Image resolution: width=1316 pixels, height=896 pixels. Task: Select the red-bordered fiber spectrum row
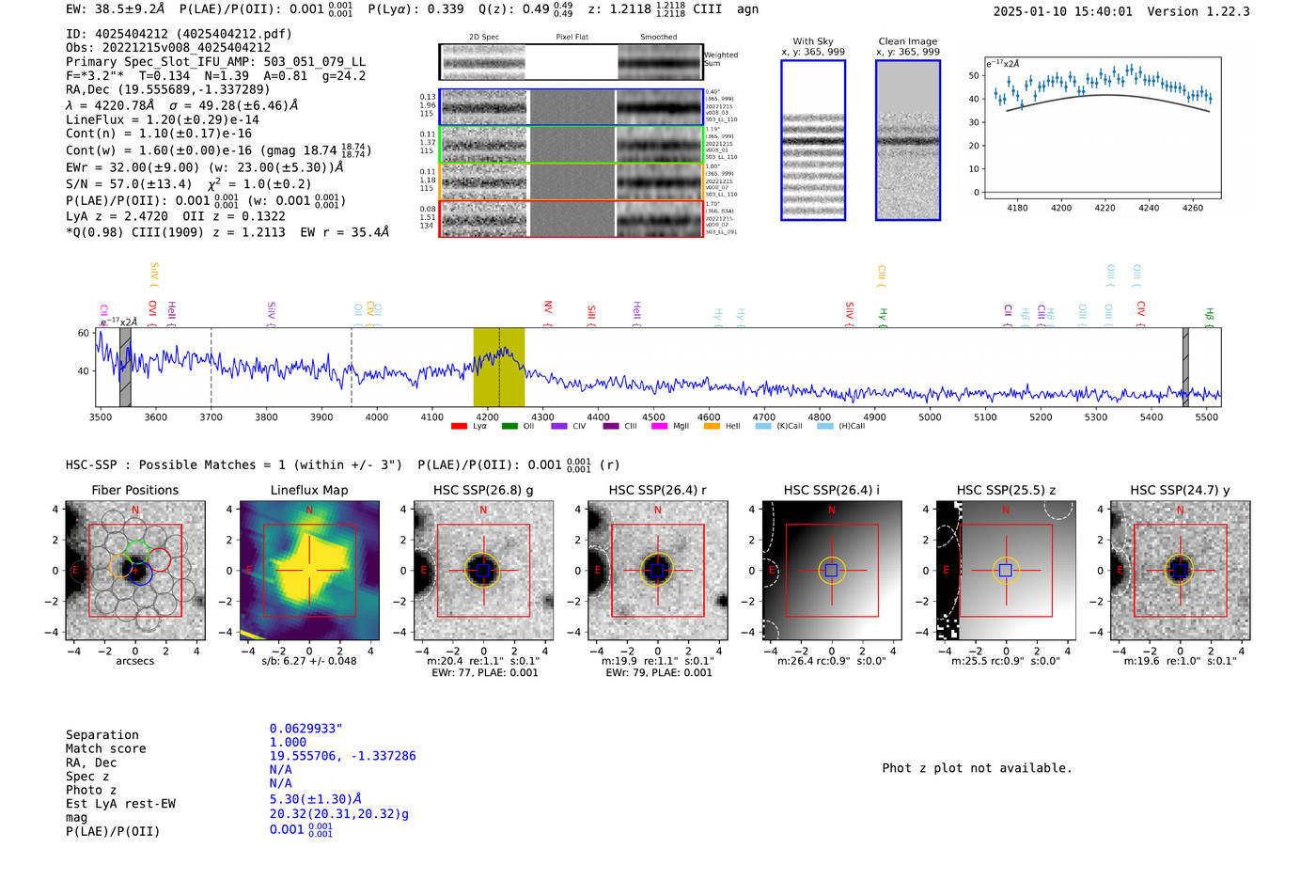(572, 219)
